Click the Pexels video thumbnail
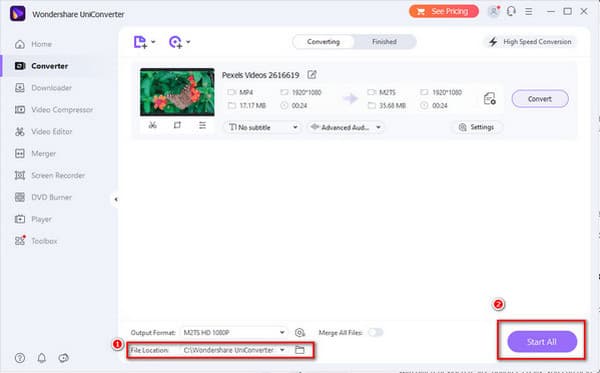This screenshot has height=373, width=600. coord(177,92)
